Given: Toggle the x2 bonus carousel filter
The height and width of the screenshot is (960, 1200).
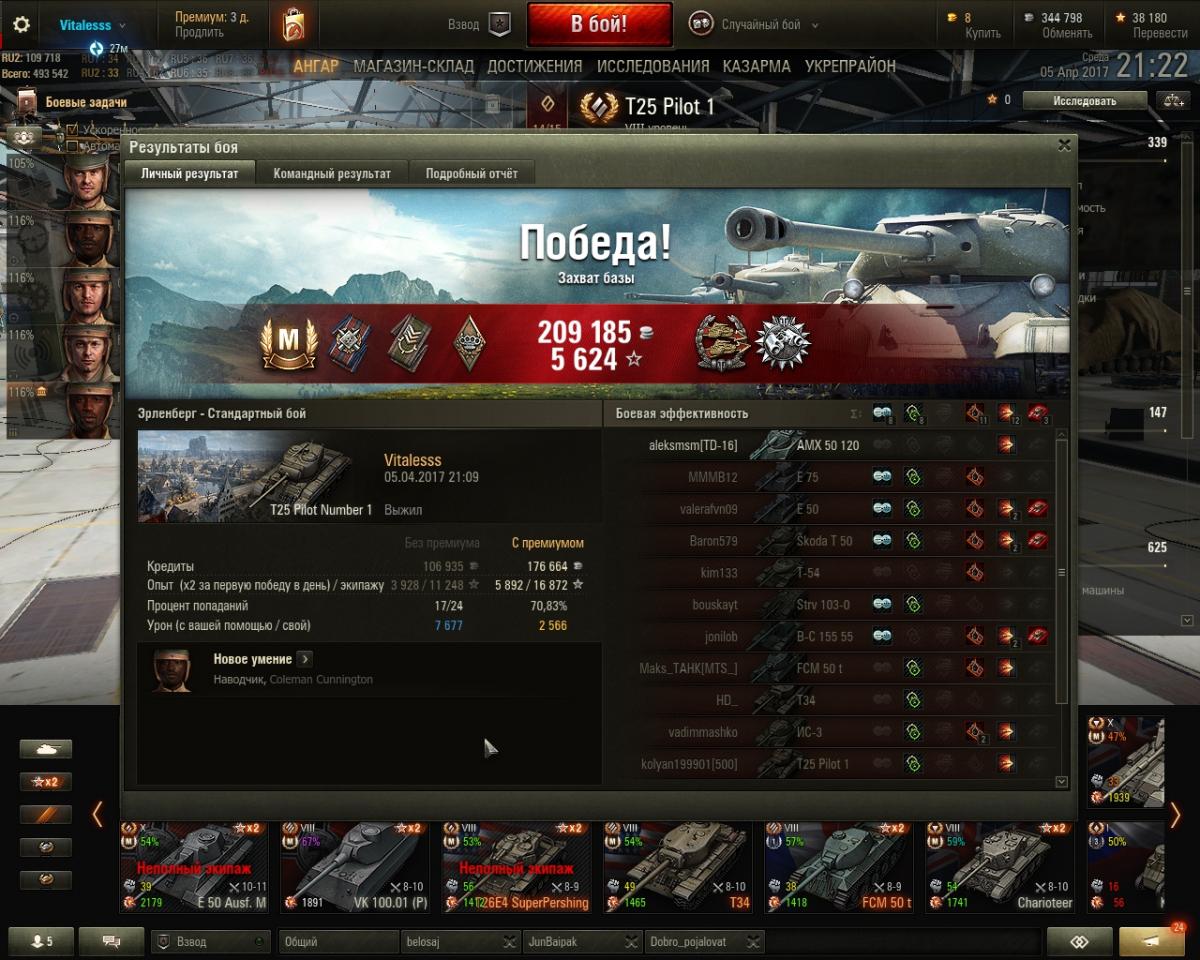Looking at the screenshot, I should click(x=45, y=782).
